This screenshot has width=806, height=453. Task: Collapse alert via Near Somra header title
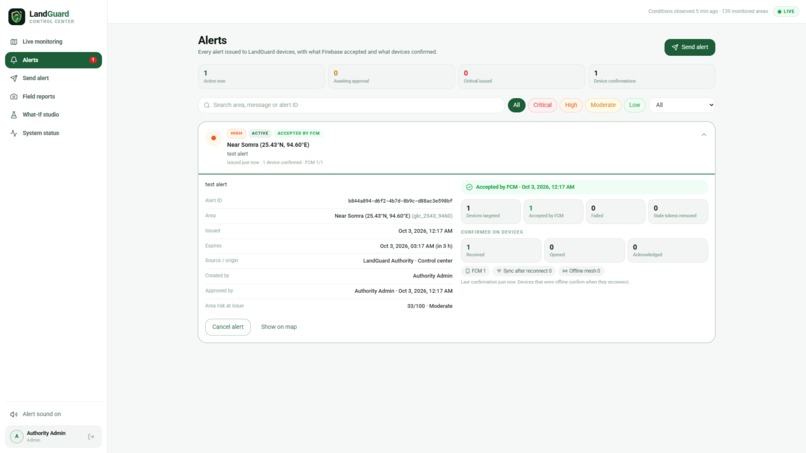point(268,145)
